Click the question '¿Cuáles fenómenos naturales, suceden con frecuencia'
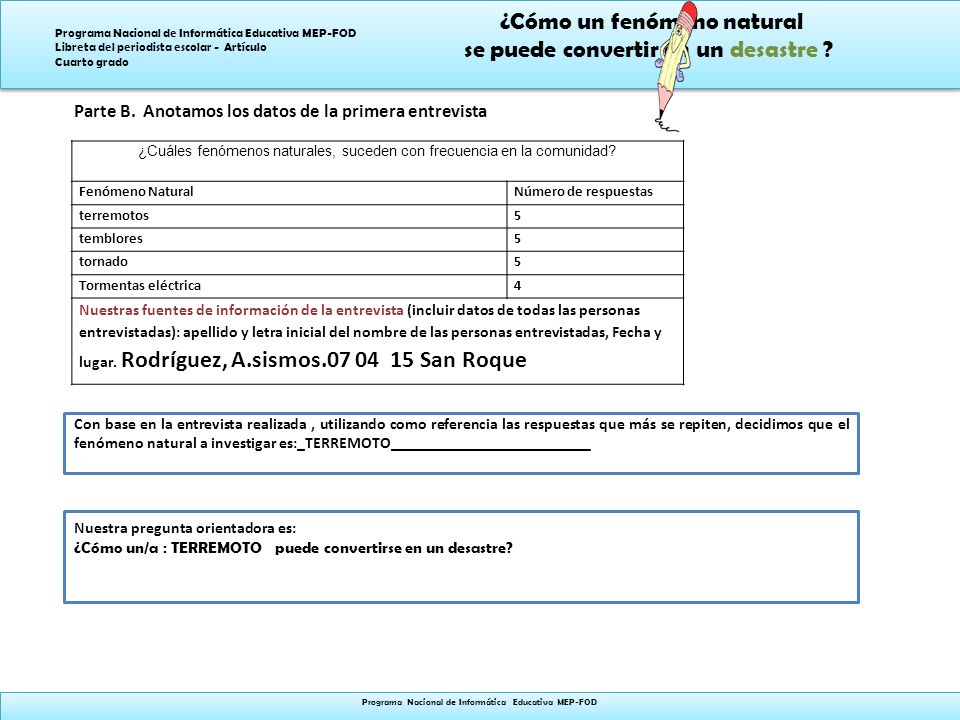960x720 pixels. click(377, 151)
